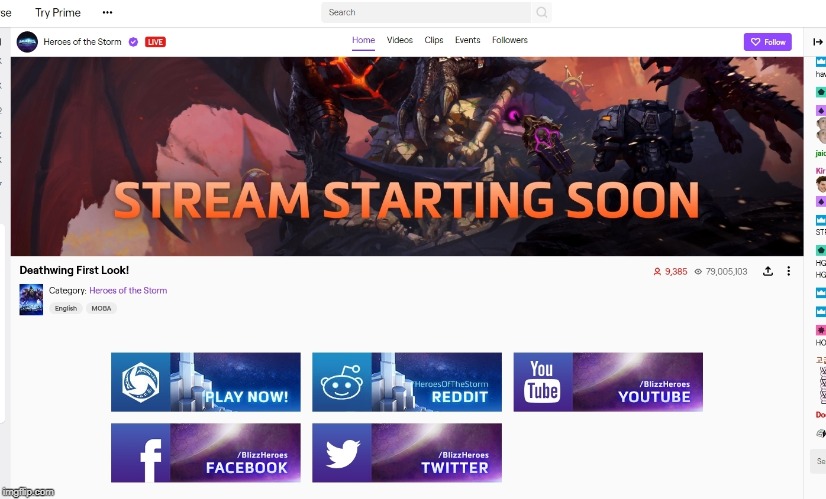Go to the Events tab
The image size is (826, 499).
[x=467, y=41]
